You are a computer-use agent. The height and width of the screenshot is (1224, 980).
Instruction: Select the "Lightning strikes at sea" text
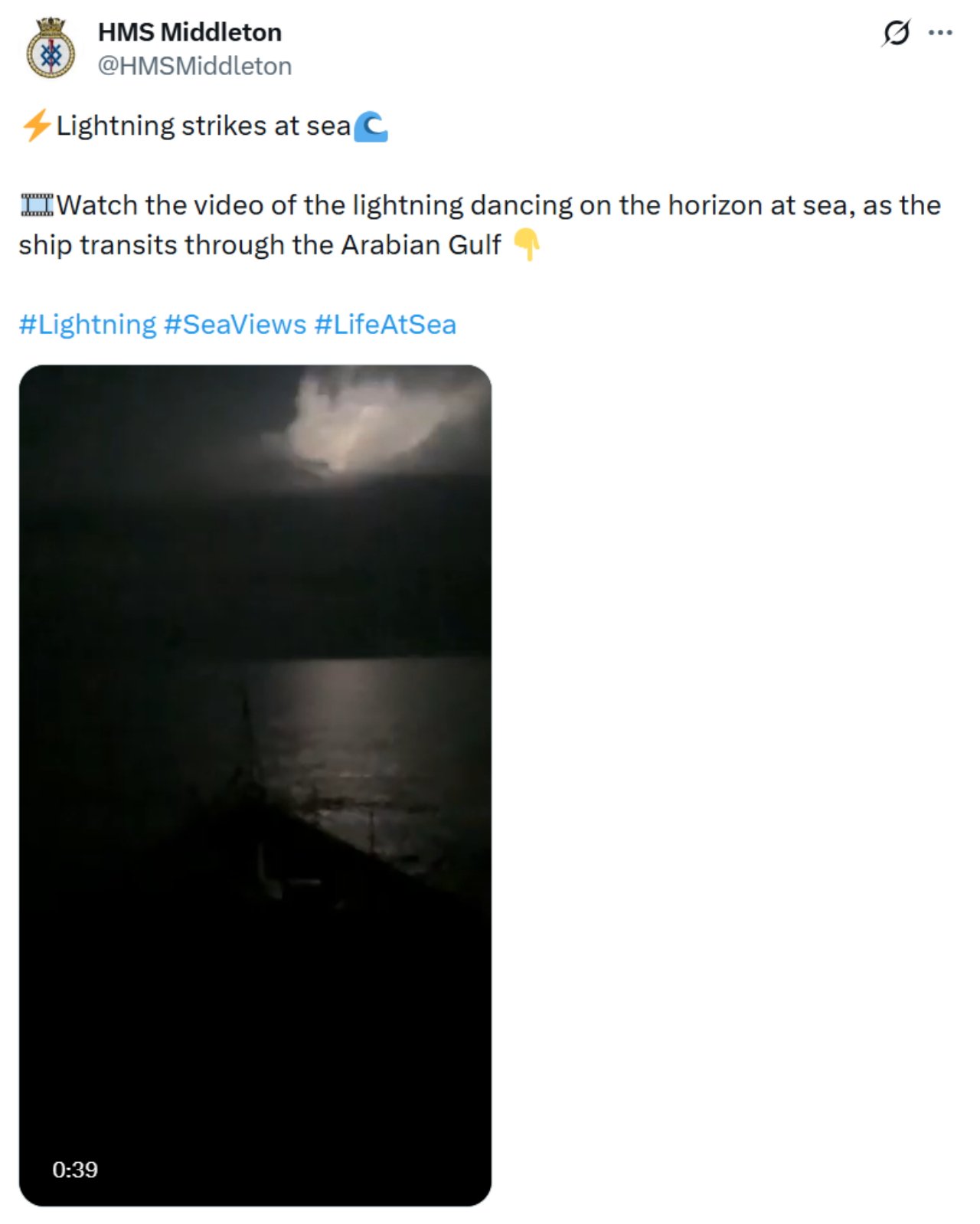pos(204,126)
